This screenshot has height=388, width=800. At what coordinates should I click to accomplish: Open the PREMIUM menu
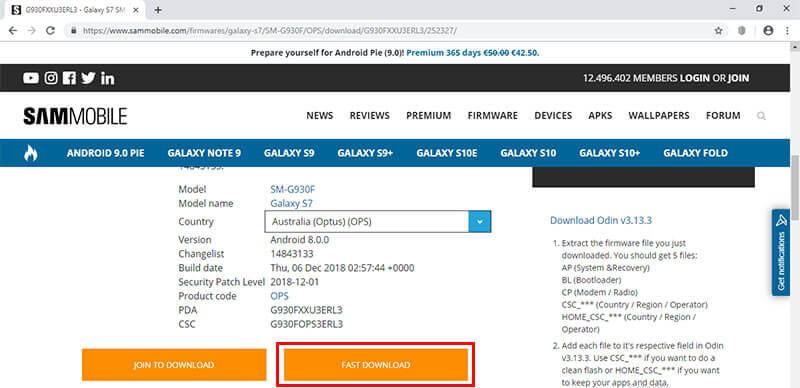pos(429,115)
